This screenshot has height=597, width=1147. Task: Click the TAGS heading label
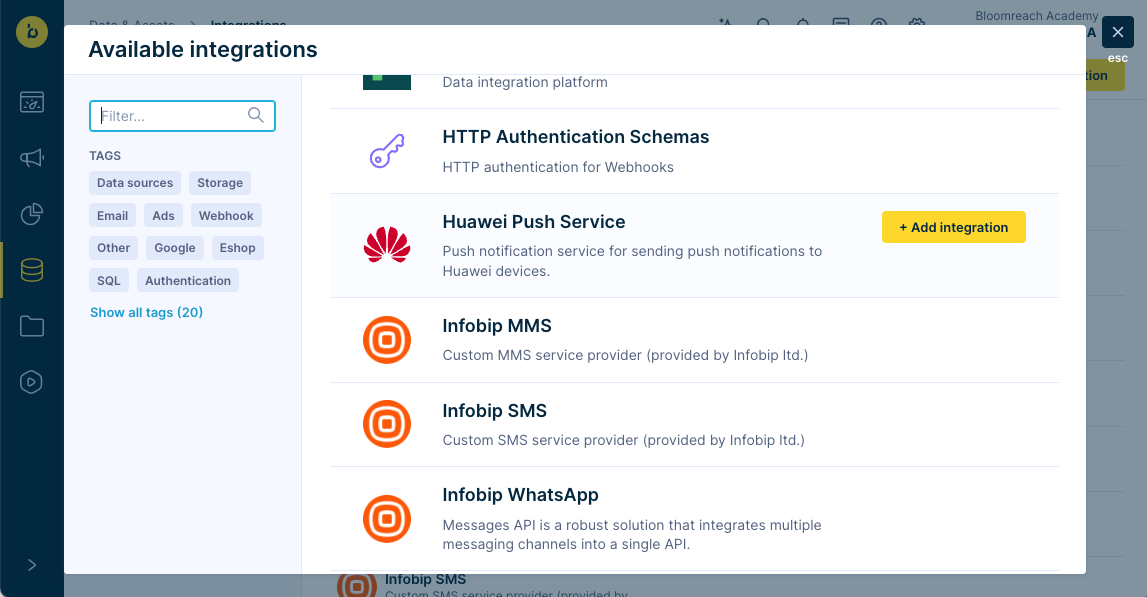[105, 156]
